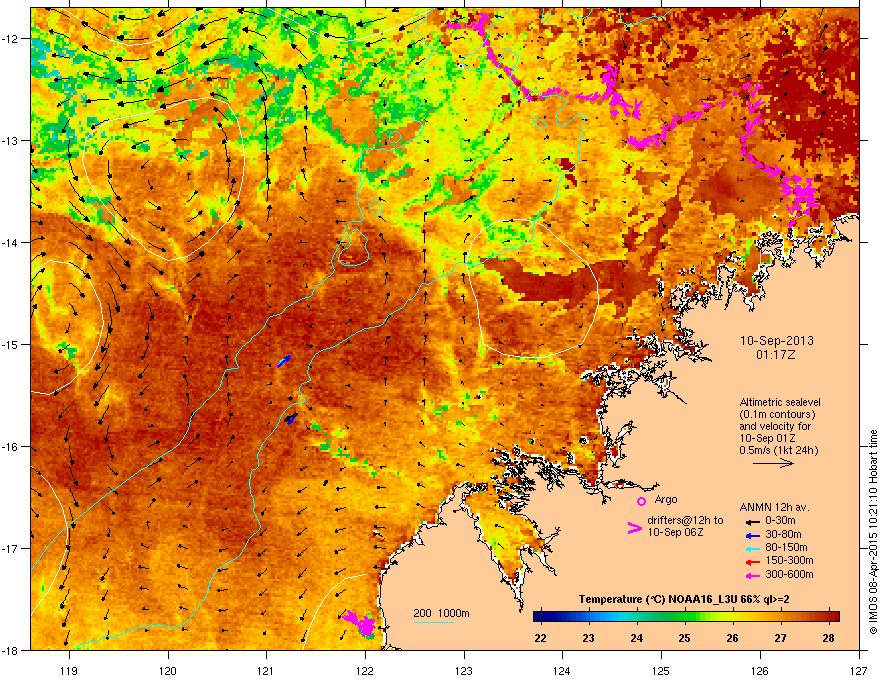Click the cyan bathymetry line under 200 1000m
This screenshot has width=880, height=680.
[434, 622]
